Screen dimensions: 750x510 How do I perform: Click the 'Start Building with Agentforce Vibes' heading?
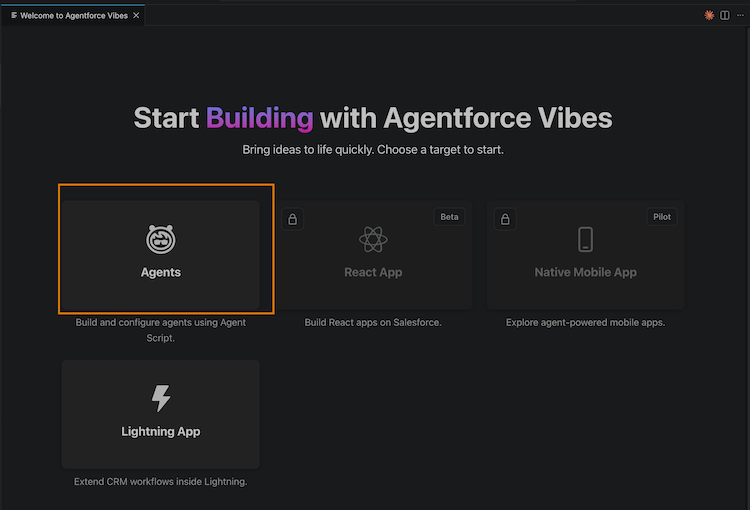tap(373, 118)
